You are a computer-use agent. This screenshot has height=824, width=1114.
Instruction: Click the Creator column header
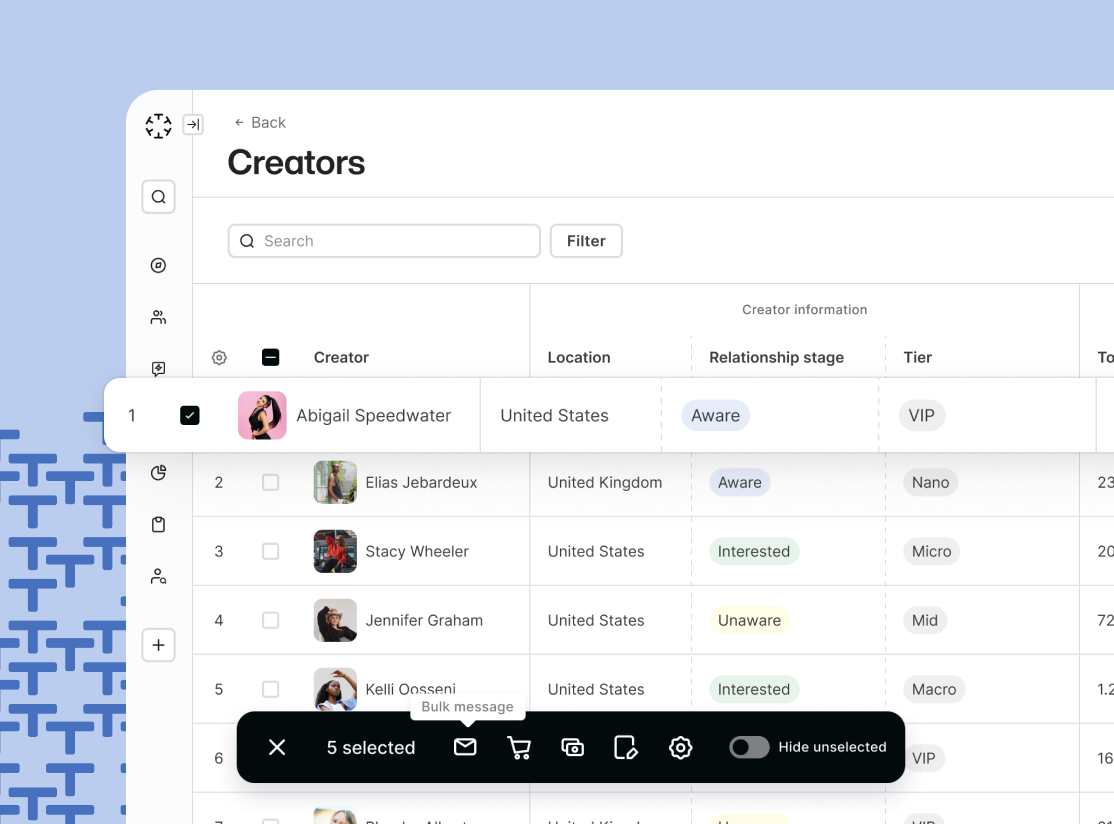pos(341,357)
